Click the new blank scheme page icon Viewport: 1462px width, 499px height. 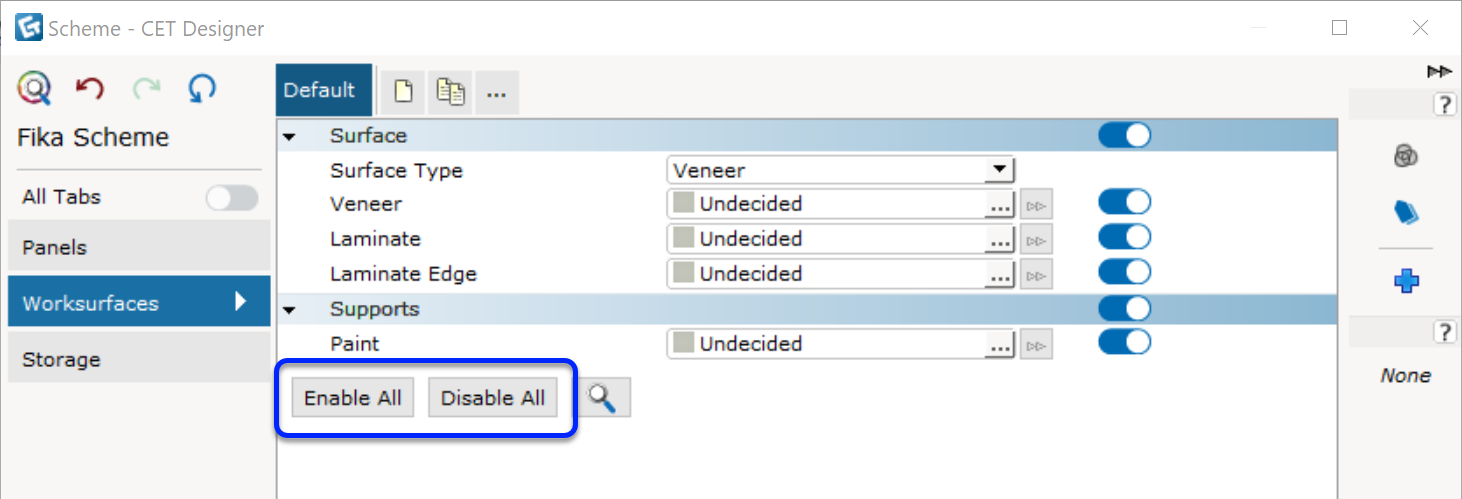coord(402,92)
